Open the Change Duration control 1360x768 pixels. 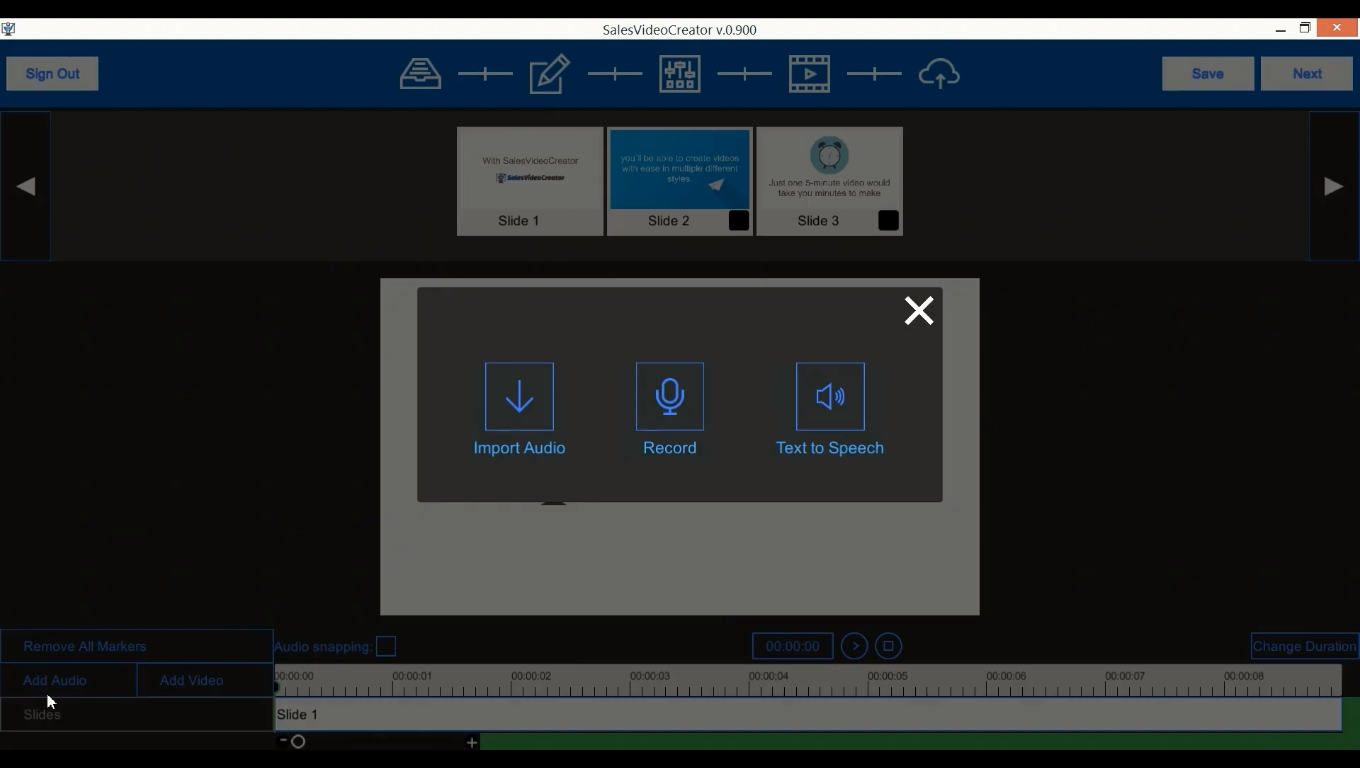pos(1305,646)
